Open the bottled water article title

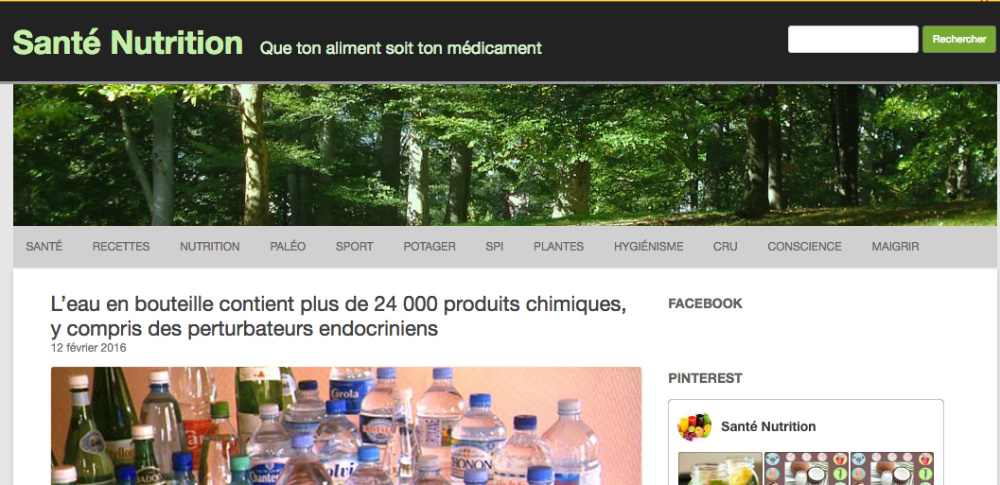pos(338,317)
